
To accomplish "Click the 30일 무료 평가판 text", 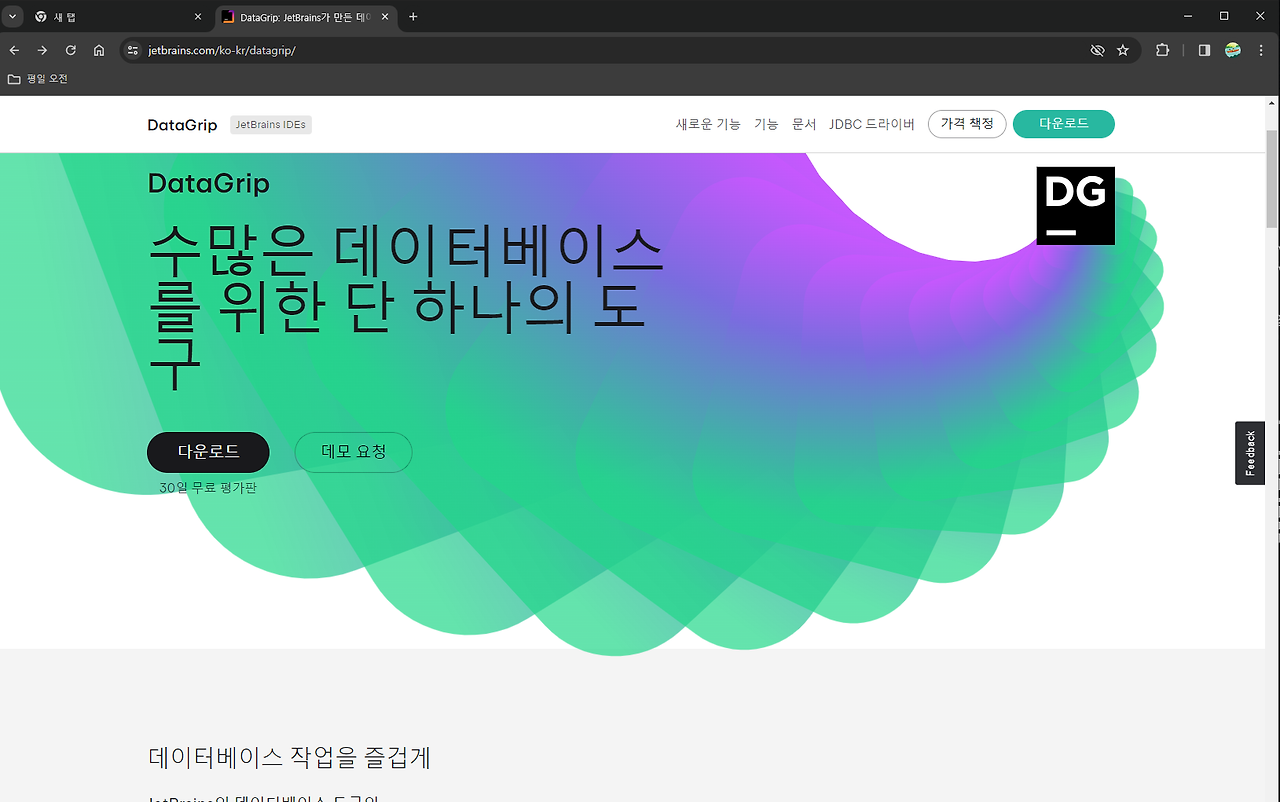I will [x=208, y=488].
